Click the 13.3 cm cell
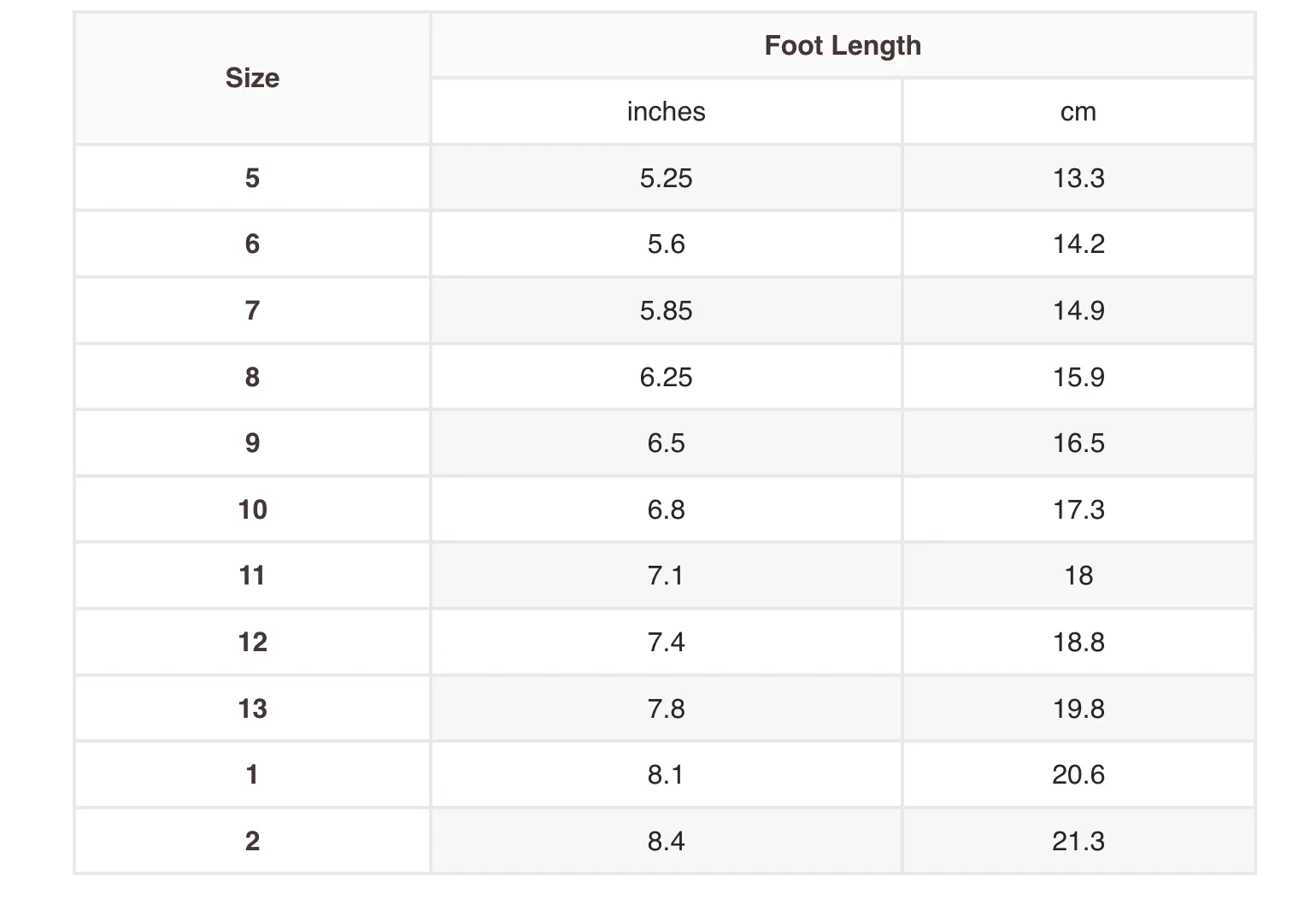Viewport: 1316px width, 899px height. [x=1078, y=178]
